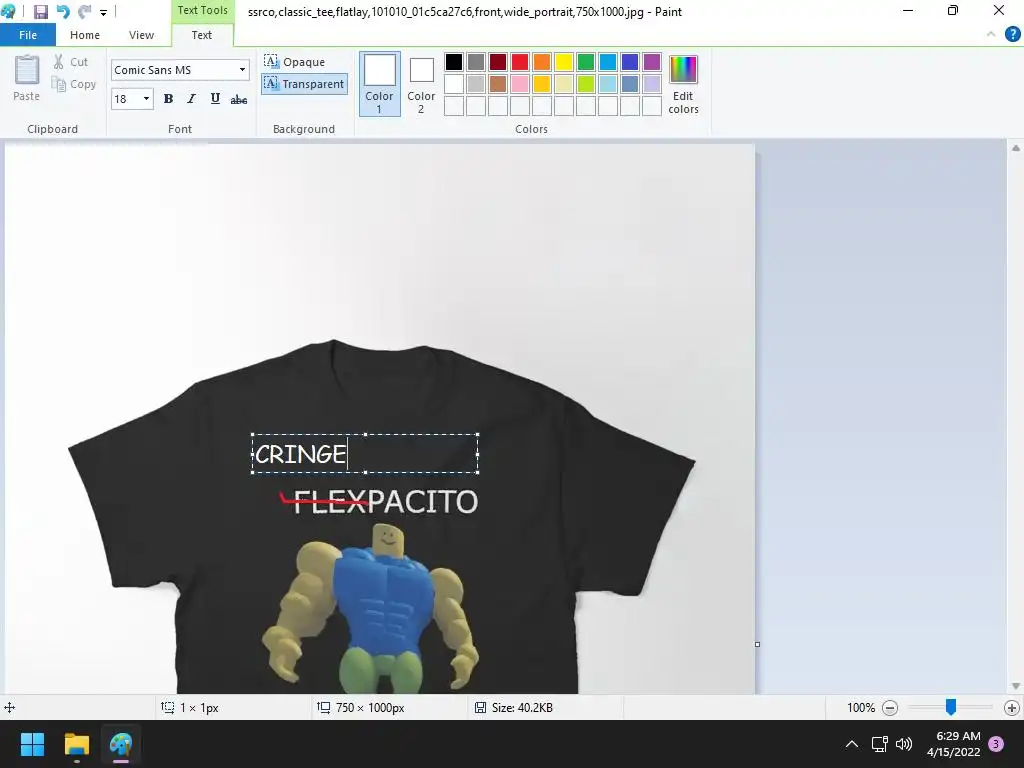The width and height of the screenshot is (1024, 768).
Task: Open Customize Quick Access Toolbar arrow
Action: coord(103,12)
